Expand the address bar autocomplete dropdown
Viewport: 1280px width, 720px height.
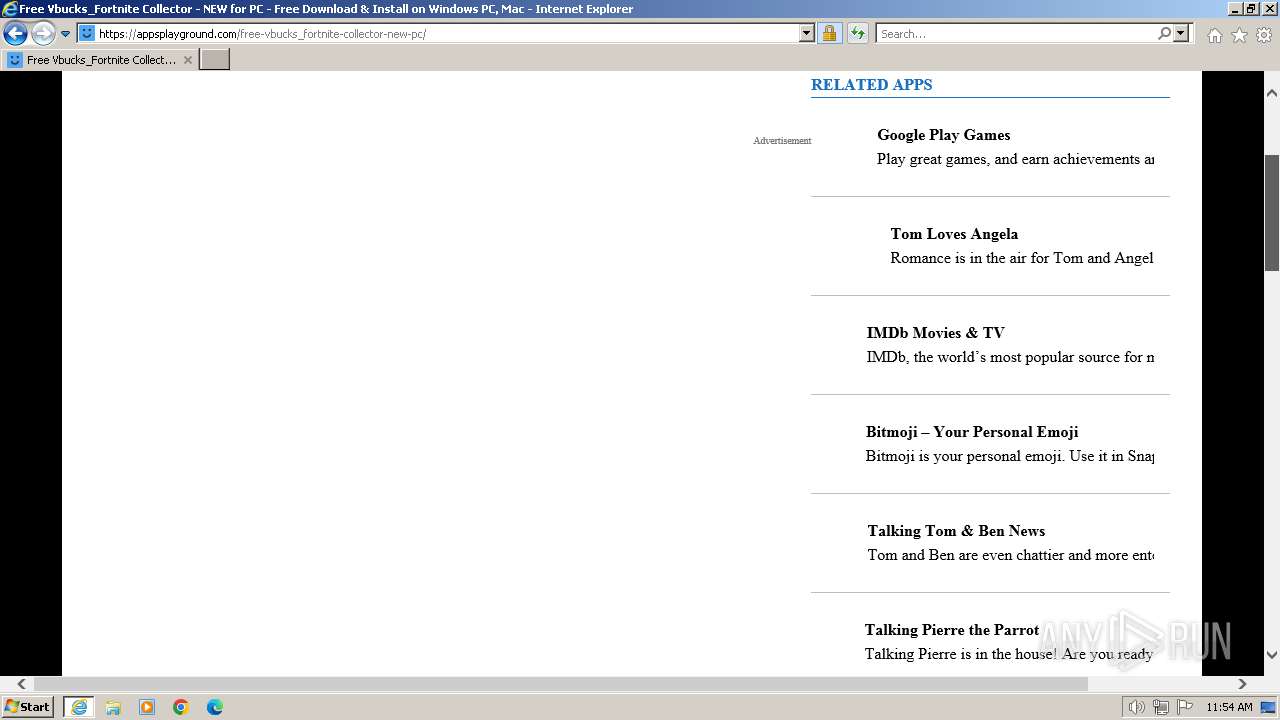807,33
